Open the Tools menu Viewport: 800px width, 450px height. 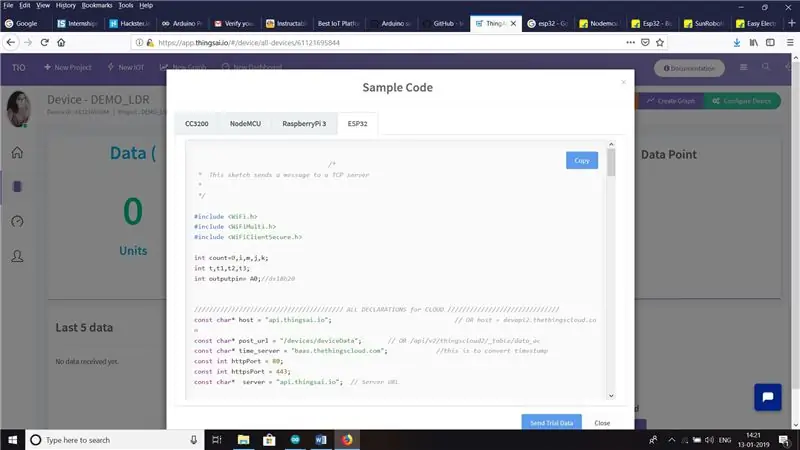pyautogui.click(x=126, y=5)
